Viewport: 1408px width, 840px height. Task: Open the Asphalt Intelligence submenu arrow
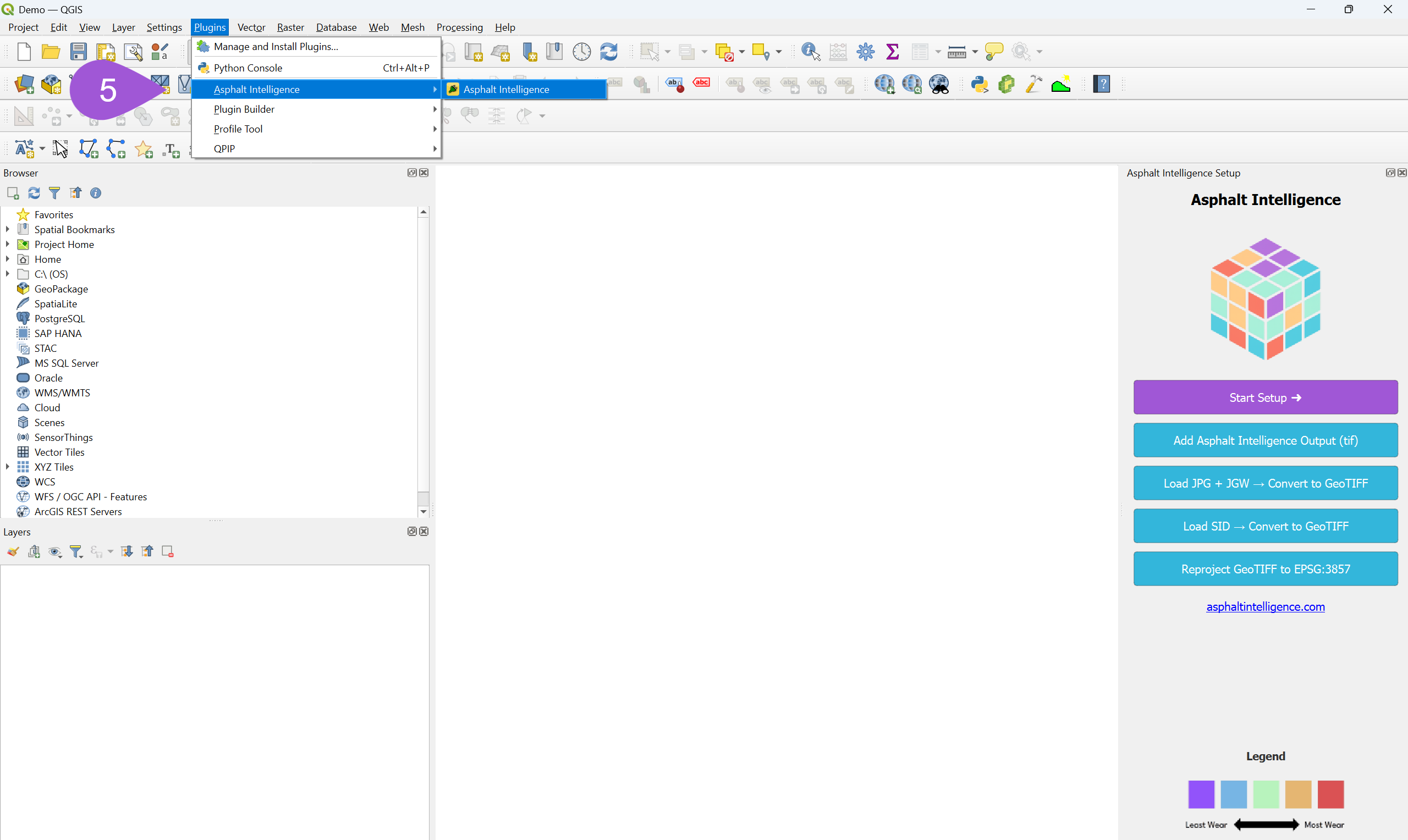435,89
